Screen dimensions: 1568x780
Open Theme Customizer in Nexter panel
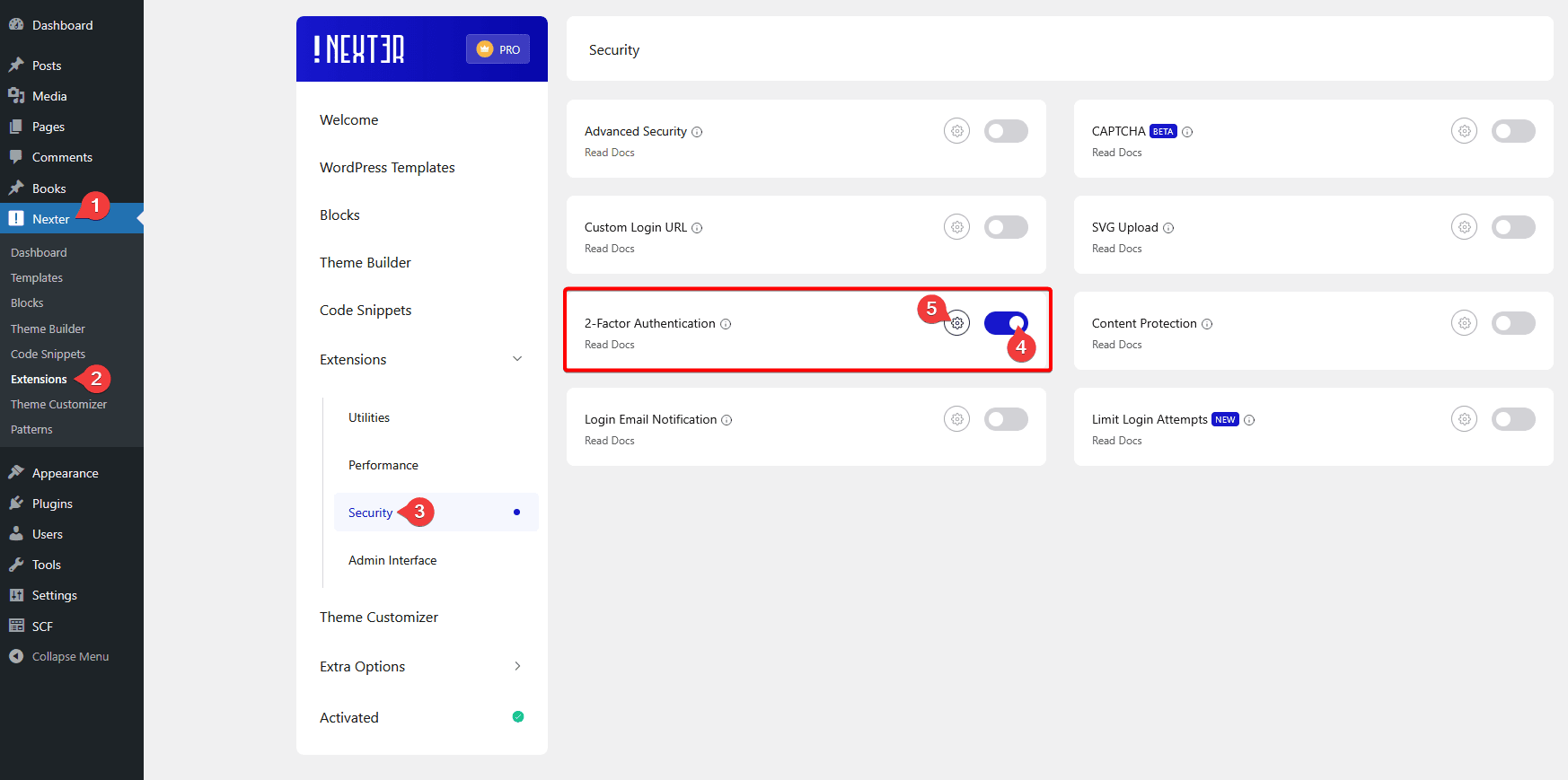[x=379, y=617]
